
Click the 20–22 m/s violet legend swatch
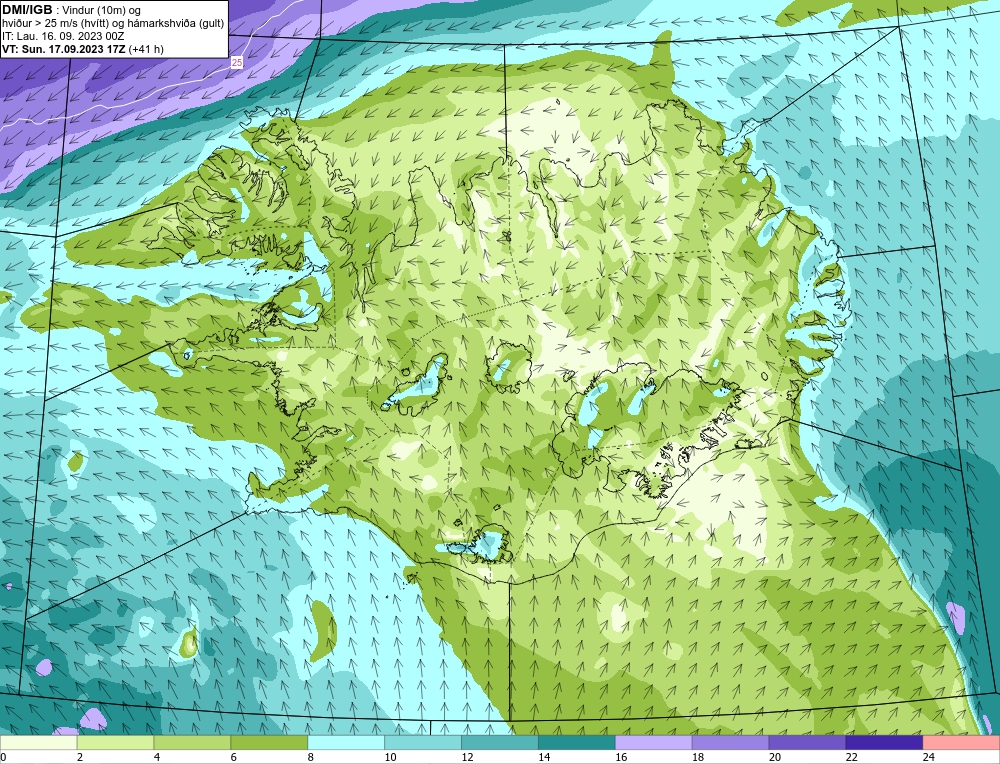point(807,742)
